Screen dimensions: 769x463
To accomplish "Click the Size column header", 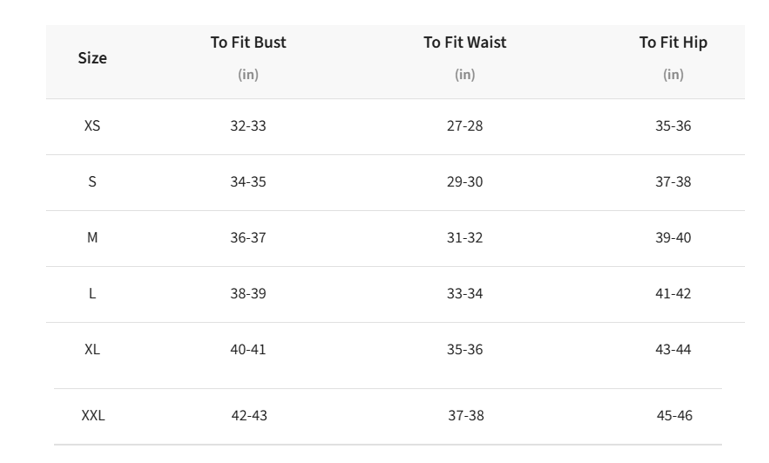I will 92,58.
